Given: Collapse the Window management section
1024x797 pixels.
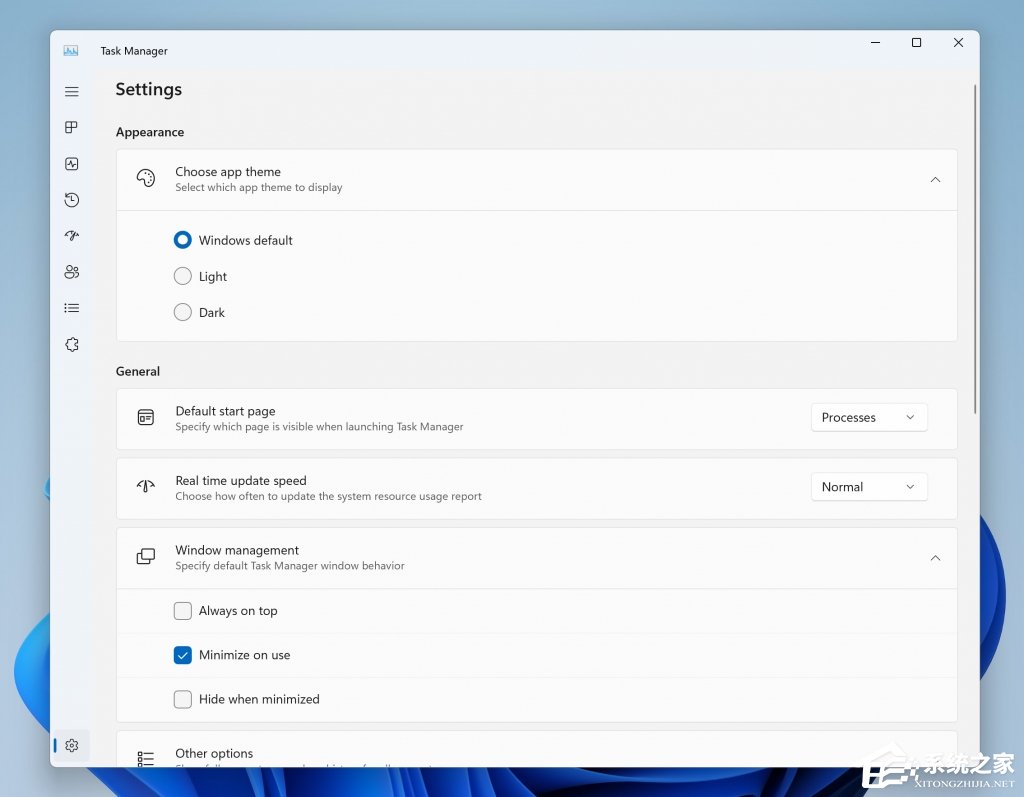Looking at the screenshot, I should pyautogui.click(x=935, y=558).
